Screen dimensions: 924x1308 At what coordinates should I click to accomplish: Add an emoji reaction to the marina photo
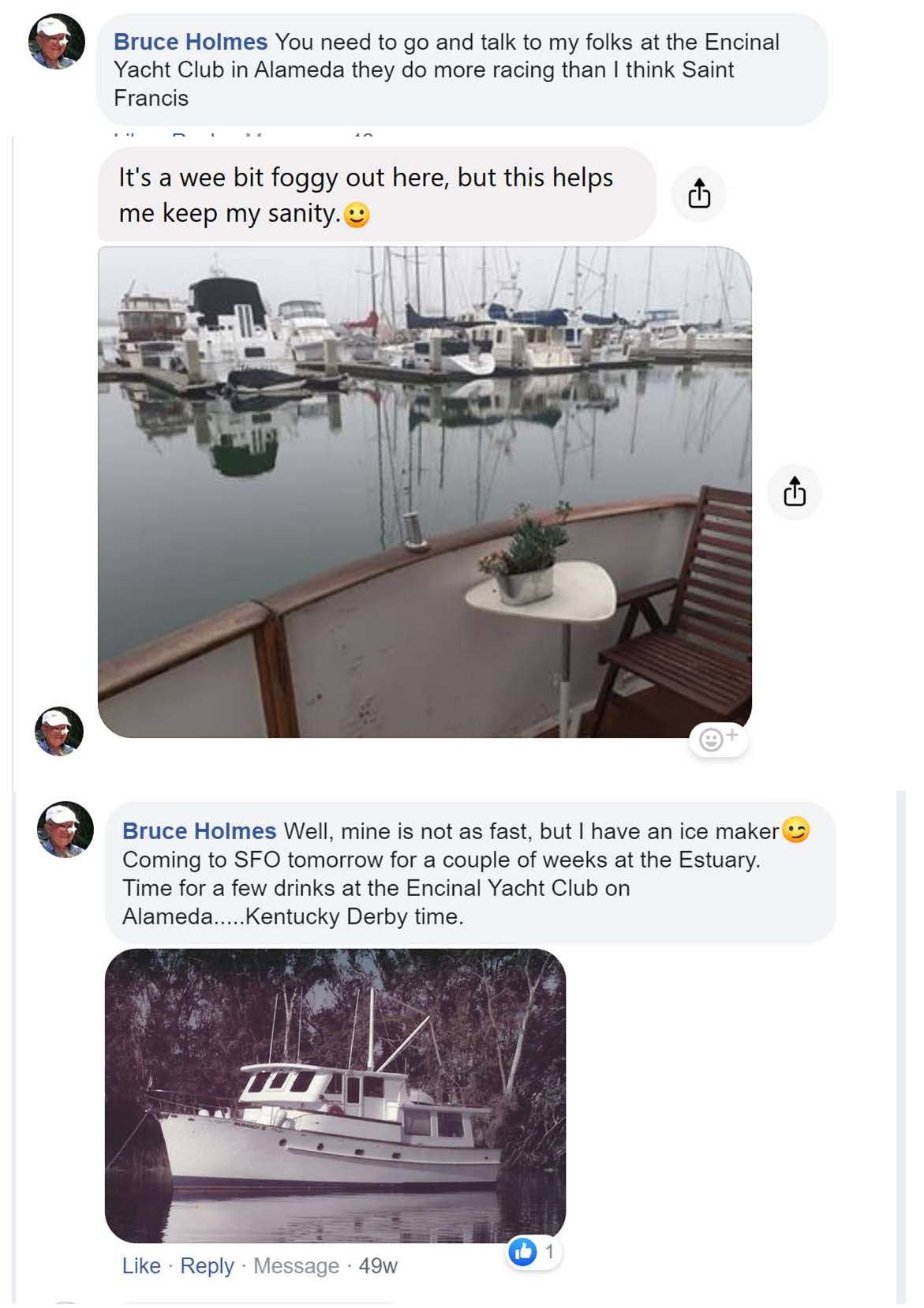pyautogui.click(x=717, y=740)
